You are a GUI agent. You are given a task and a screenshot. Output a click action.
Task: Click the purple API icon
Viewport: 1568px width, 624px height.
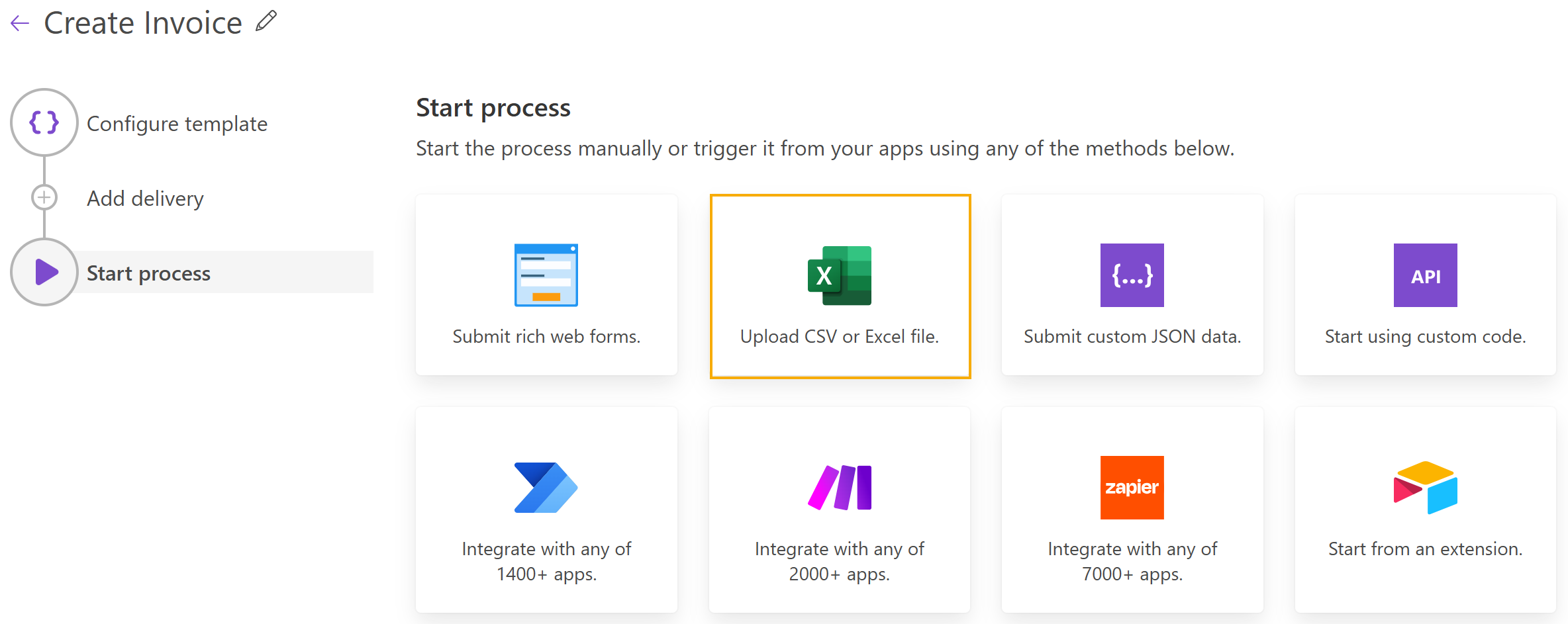click(x=1426, y=275)
